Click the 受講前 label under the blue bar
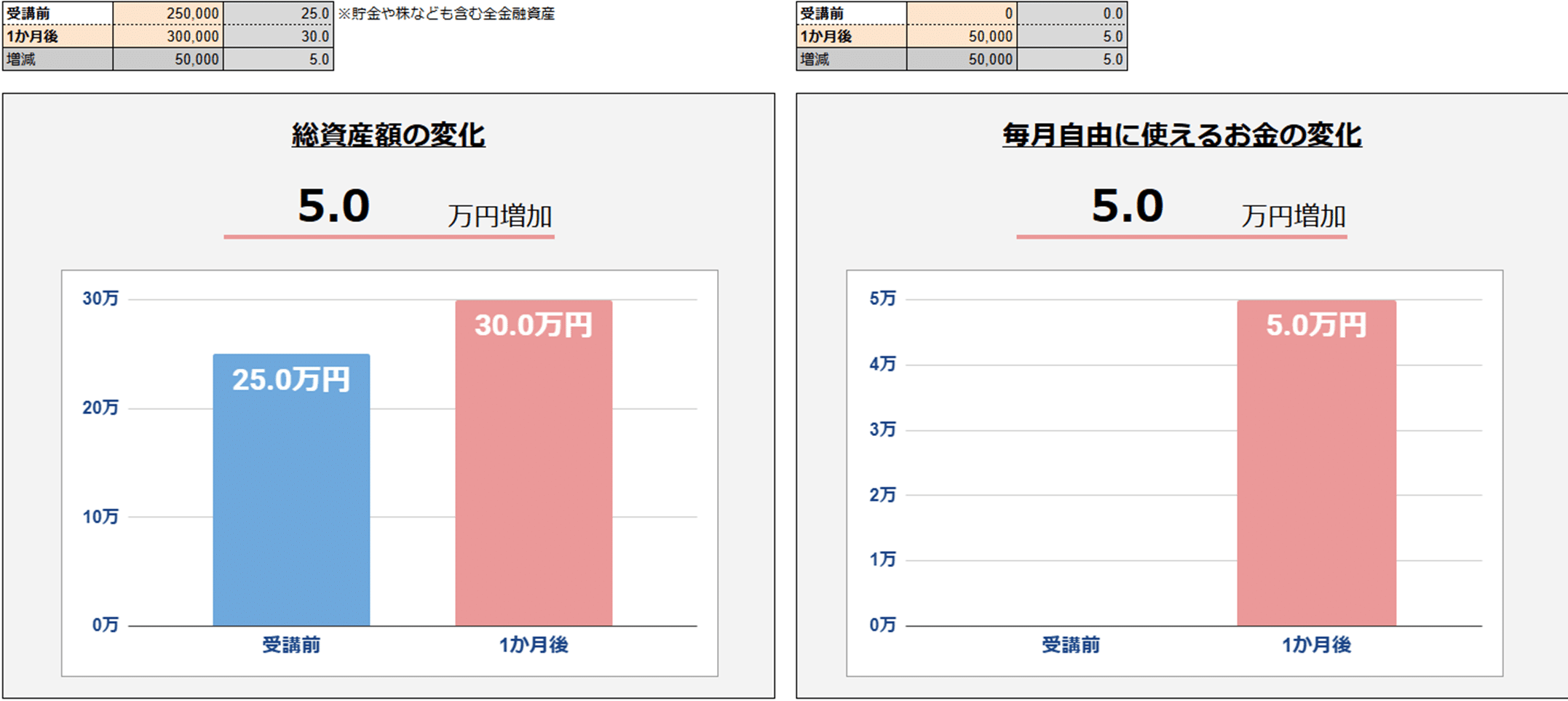This screenshot has width=1568, height=701. [x=291, y=645]
